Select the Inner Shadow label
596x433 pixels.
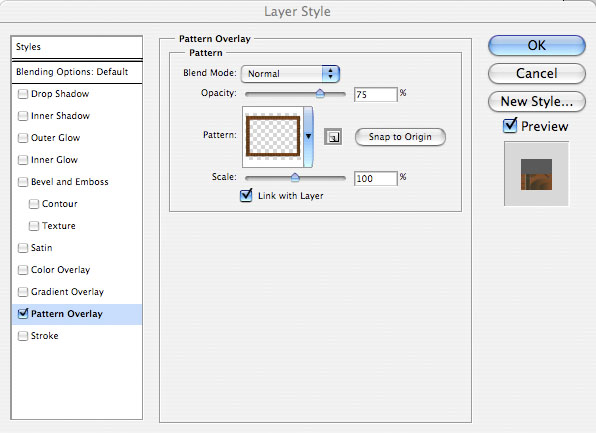tap(60, 116)
